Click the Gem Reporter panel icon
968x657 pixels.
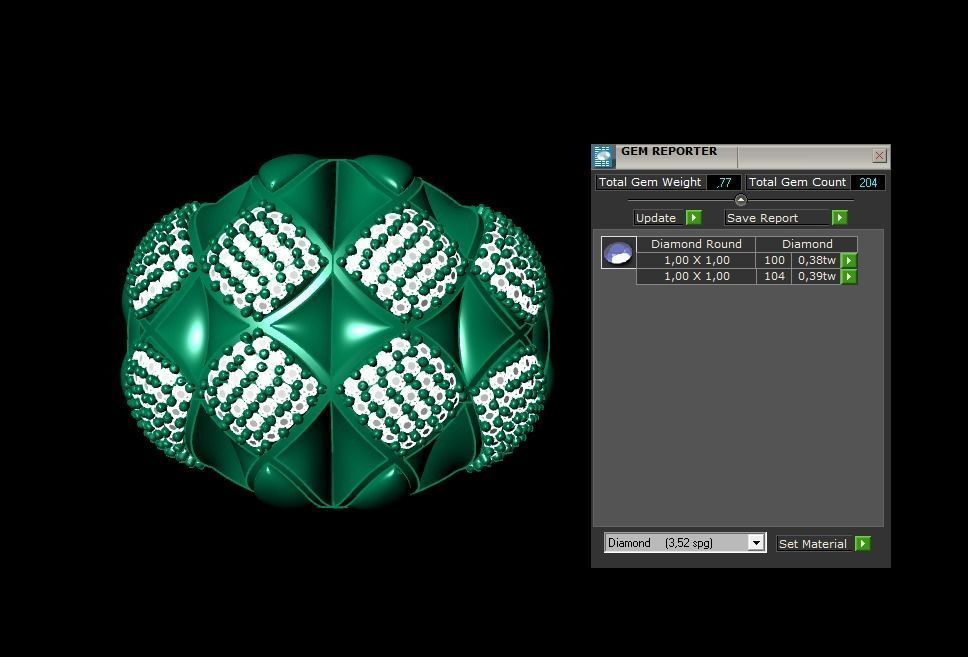pos(603,156)
